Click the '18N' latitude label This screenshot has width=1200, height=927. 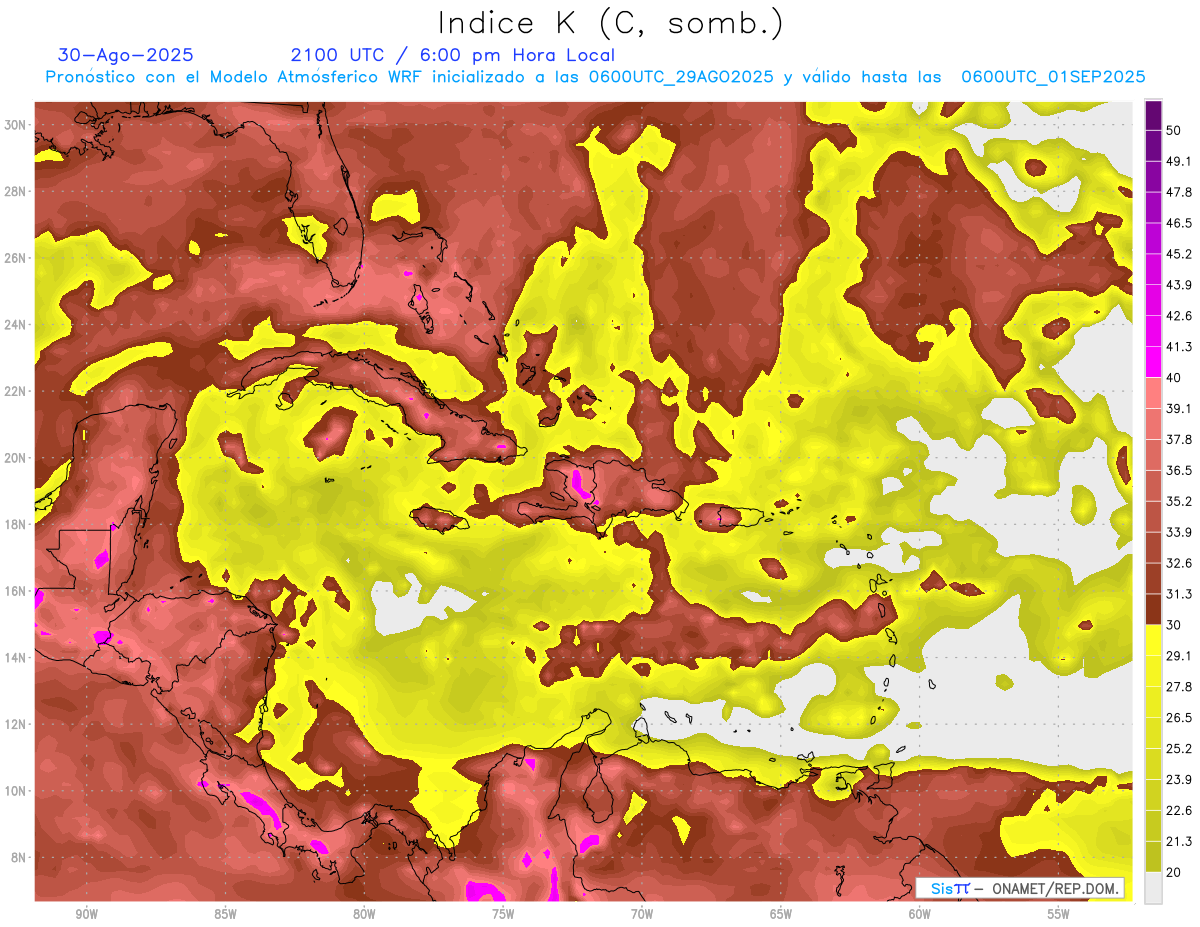15,524
